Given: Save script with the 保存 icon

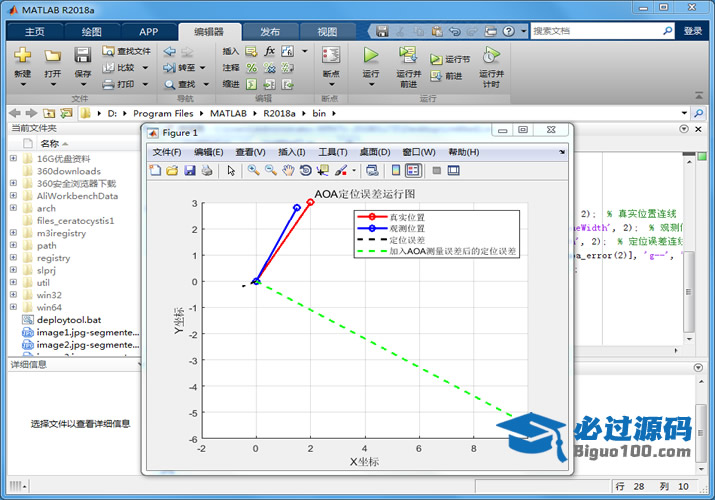Looking at the screenshot, I should 83,55.
